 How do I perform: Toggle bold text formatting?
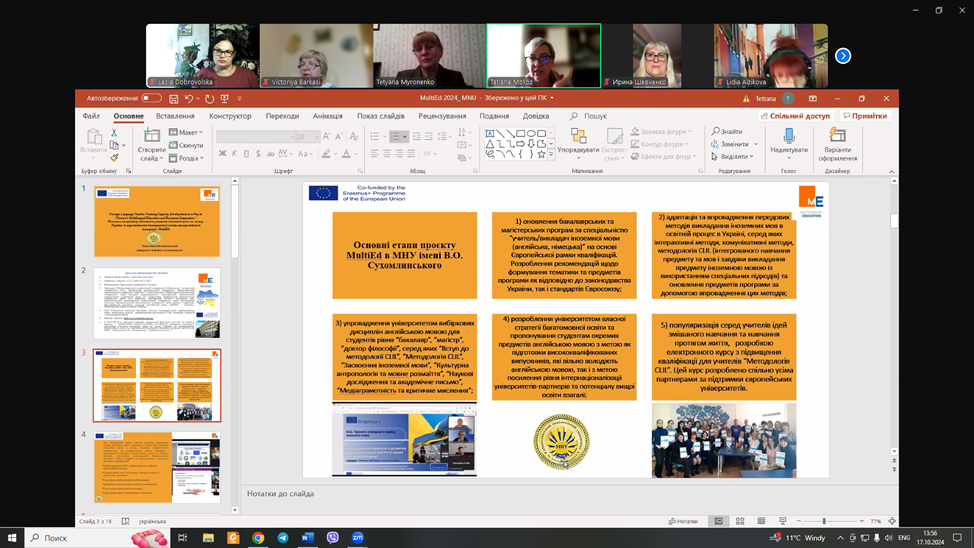222,154
